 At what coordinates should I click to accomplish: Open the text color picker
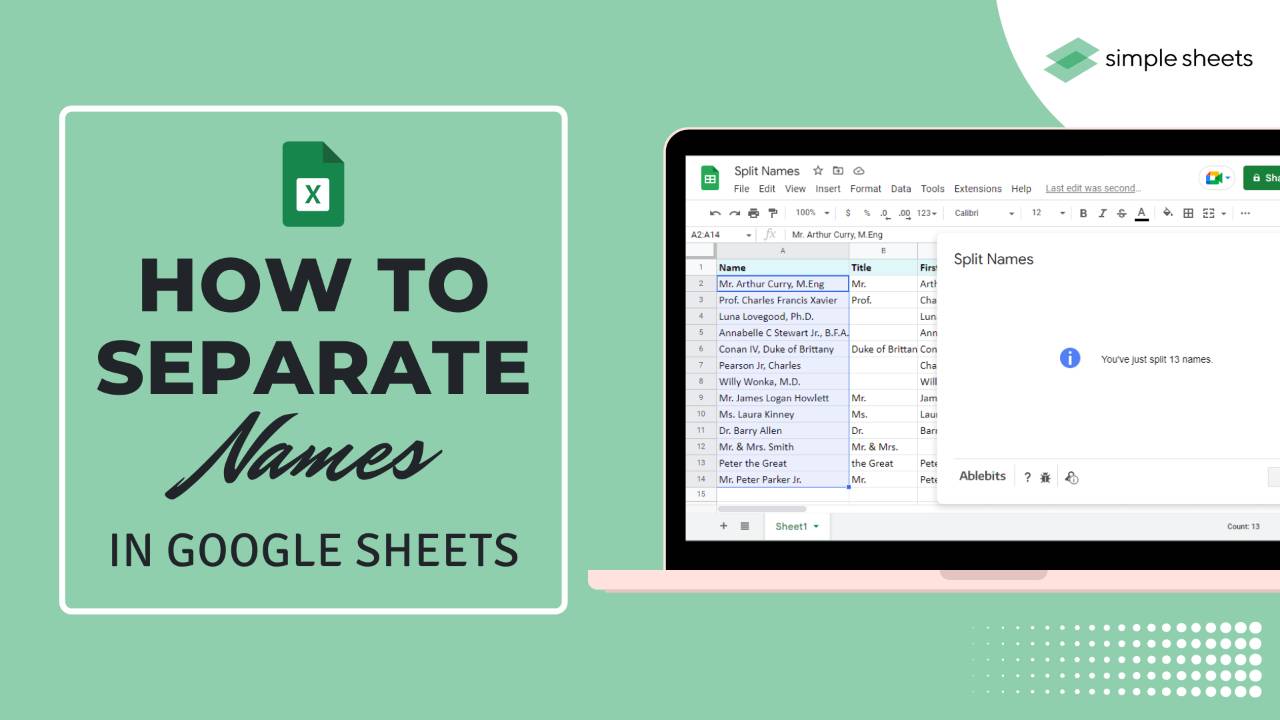pyautogui.click(x=1141, y=213)
